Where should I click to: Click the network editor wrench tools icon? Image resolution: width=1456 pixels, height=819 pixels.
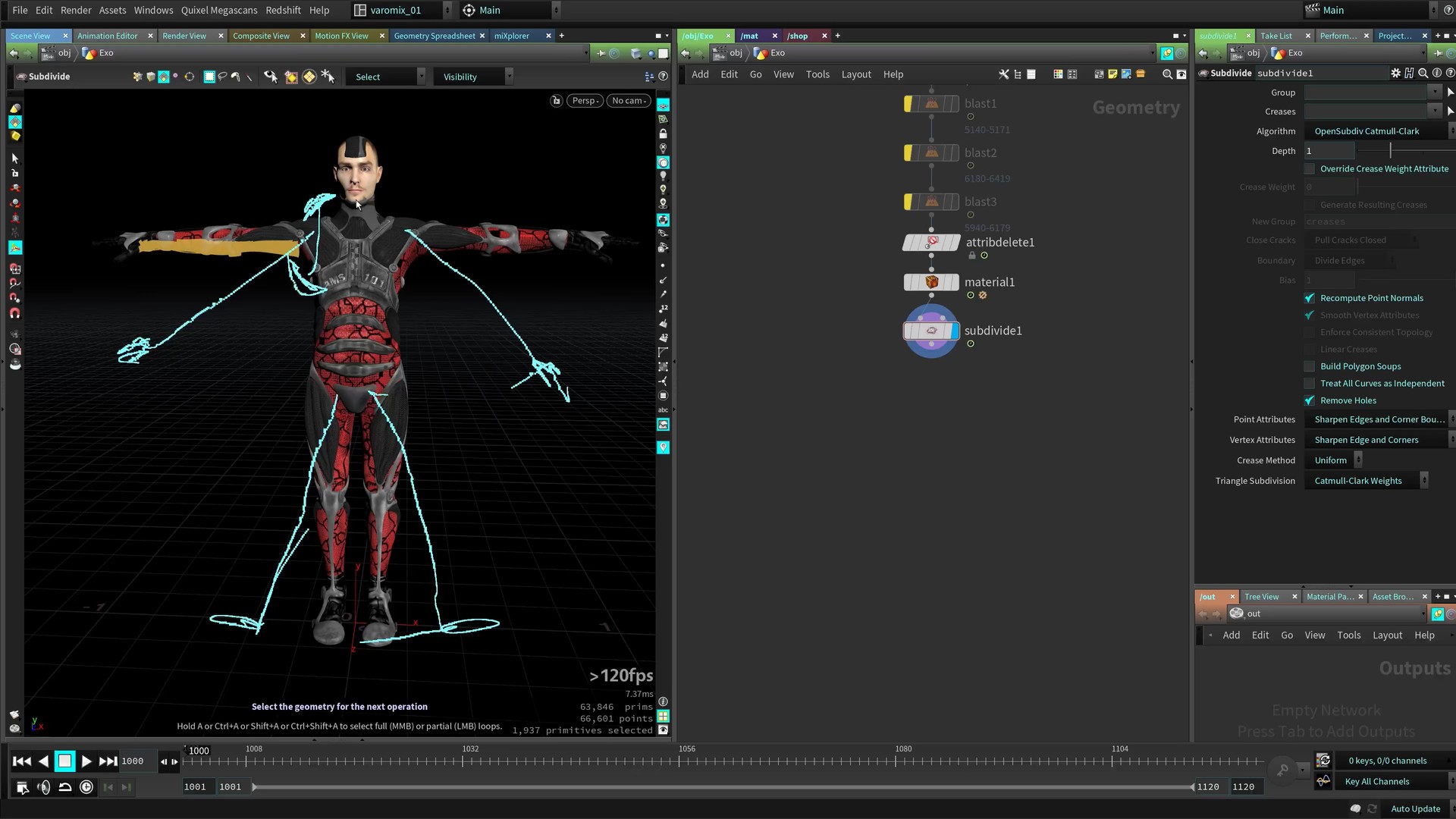pyautogui.click(x=1003, y=74)
